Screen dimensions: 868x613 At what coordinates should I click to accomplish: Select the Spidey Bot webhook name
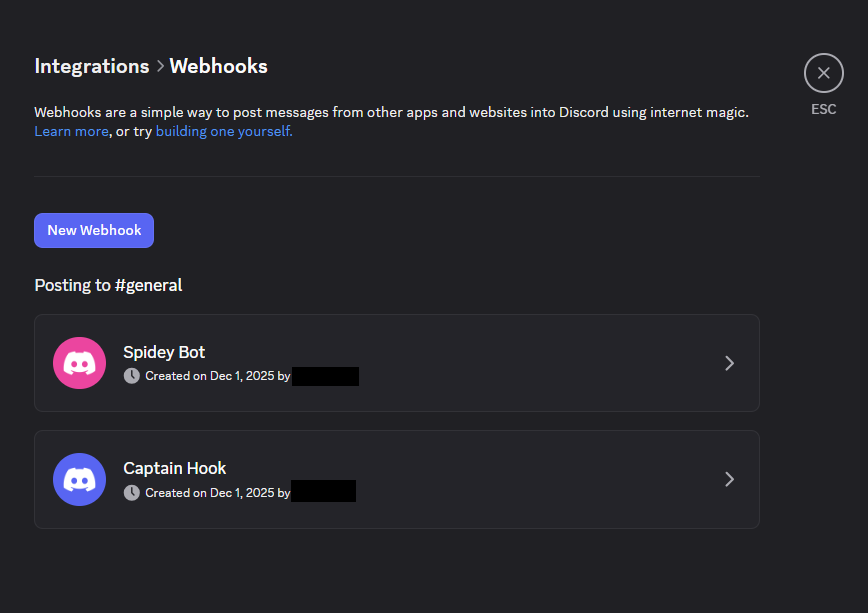164,352
